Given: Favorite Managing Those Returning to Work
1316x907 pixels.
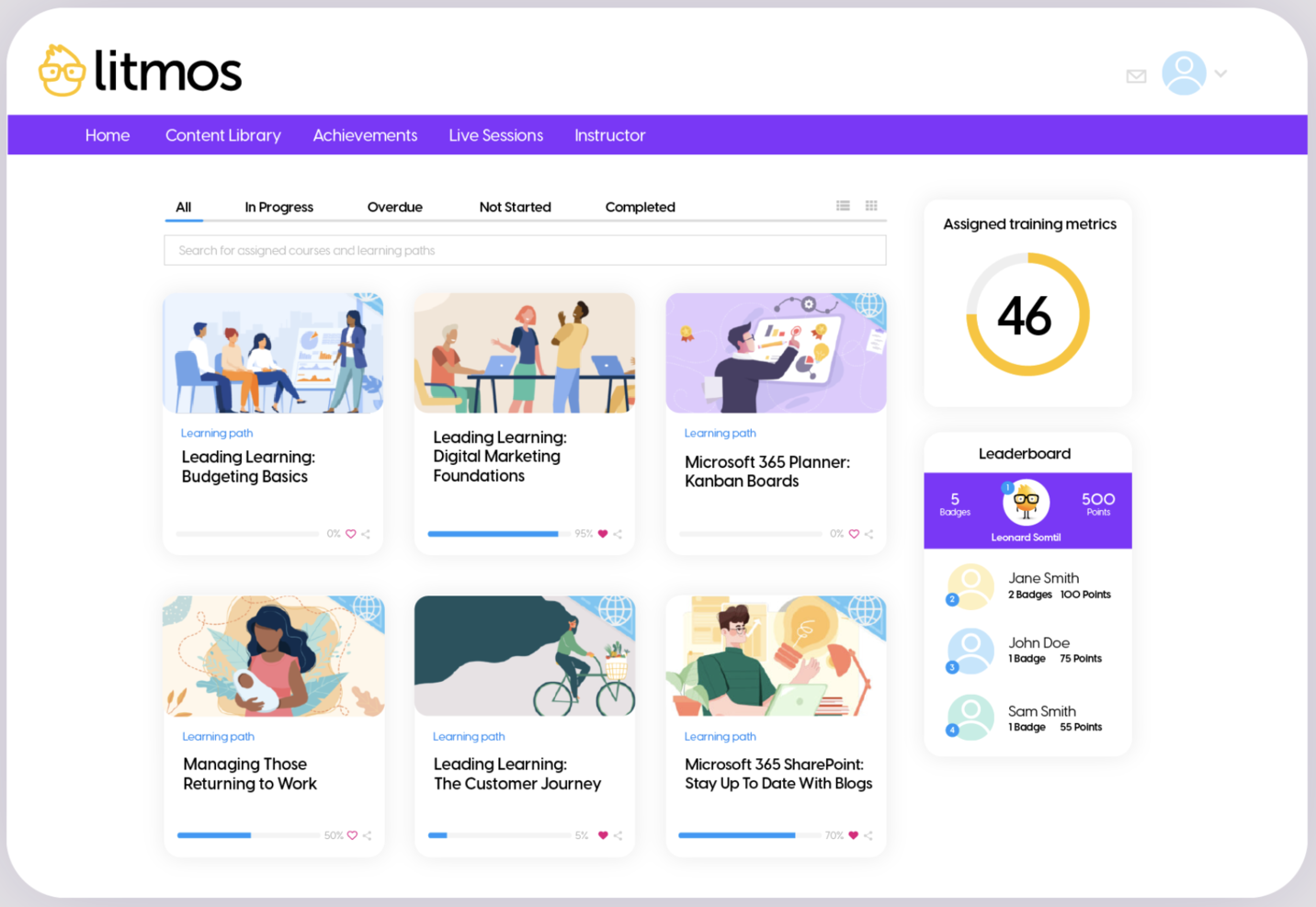Looking at the screenshot, I should [351, 835].
